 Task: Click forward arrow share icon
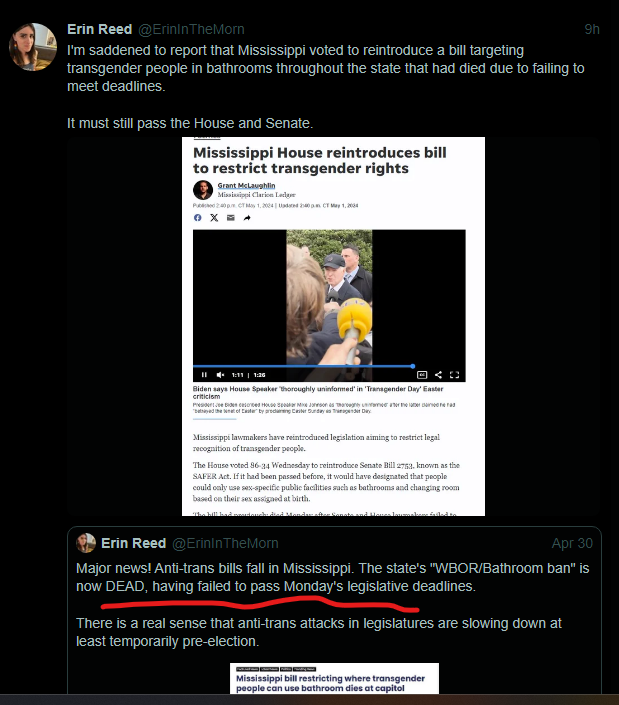pos(247,218)
